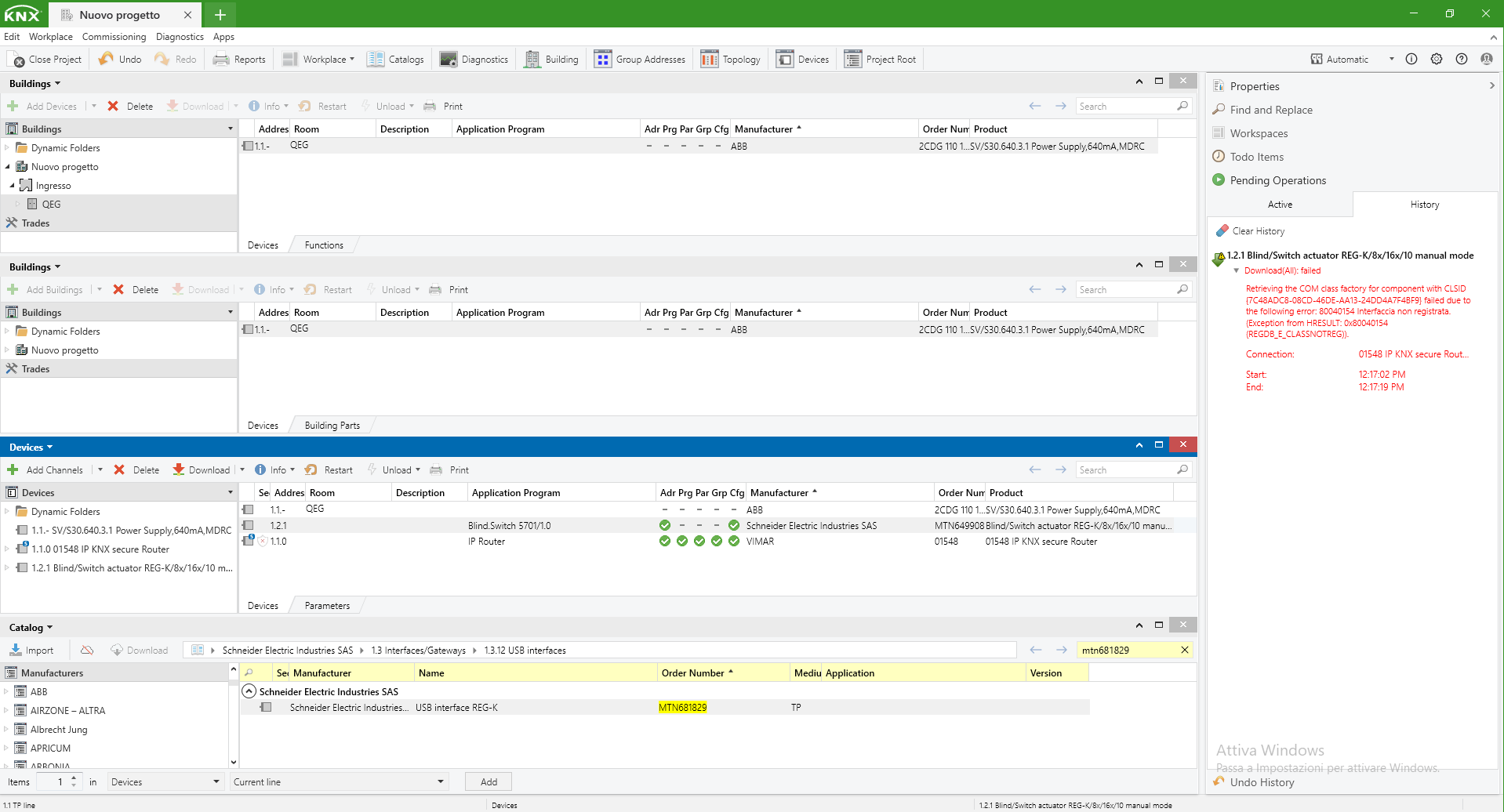Open settings gear icon top right
Viewport: 1504px width, 812px height.
click(x=1437, y=59)
